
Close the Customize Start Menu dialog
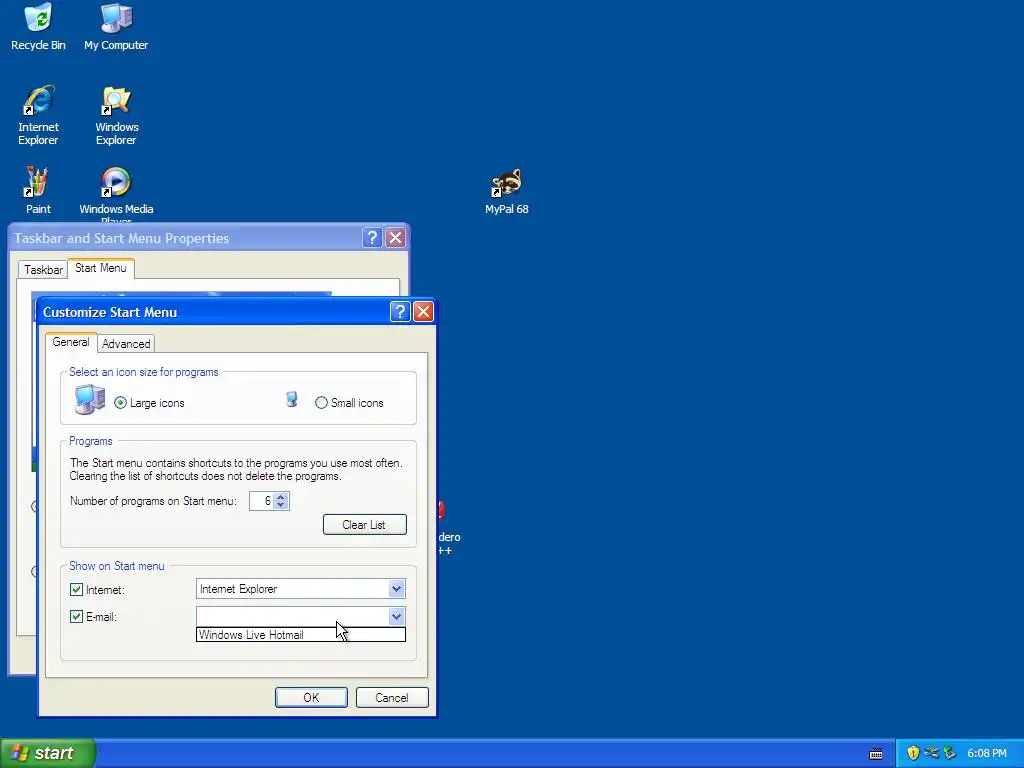[x=423, y=312]
